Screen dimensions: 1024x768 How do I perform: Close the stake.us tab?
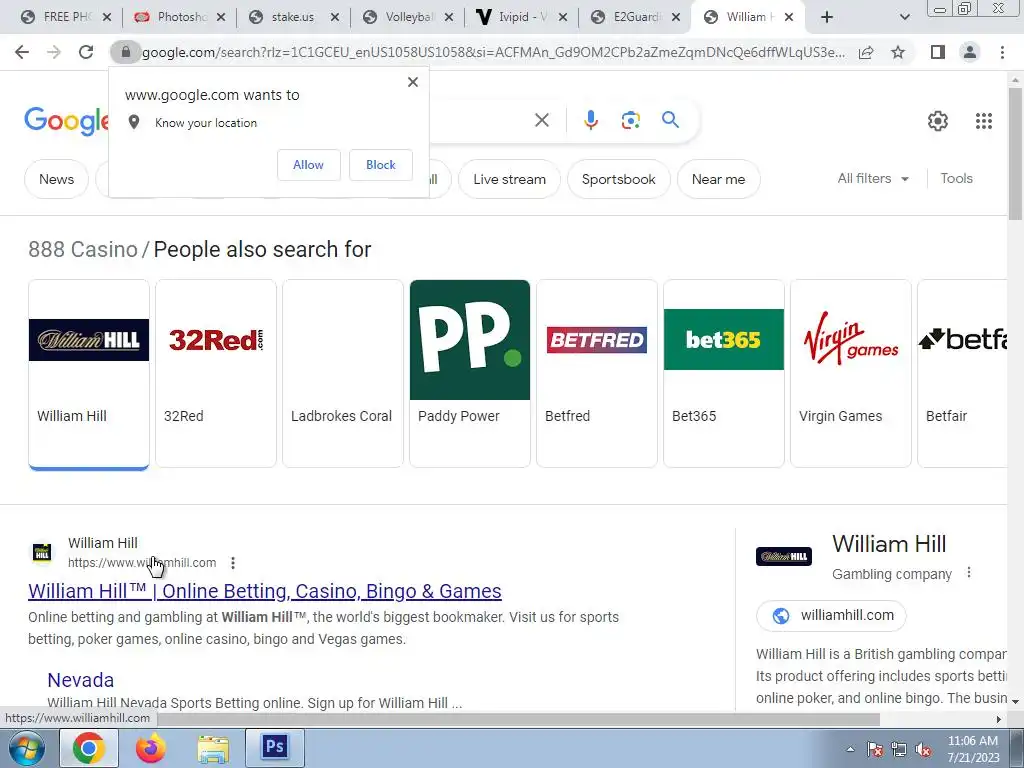tap(335, 18)
